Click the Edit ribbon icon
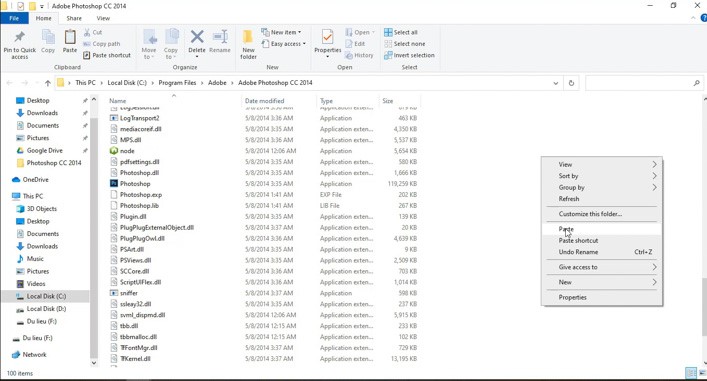The height and width of the screenshot is (381, 707). (355, 44)
